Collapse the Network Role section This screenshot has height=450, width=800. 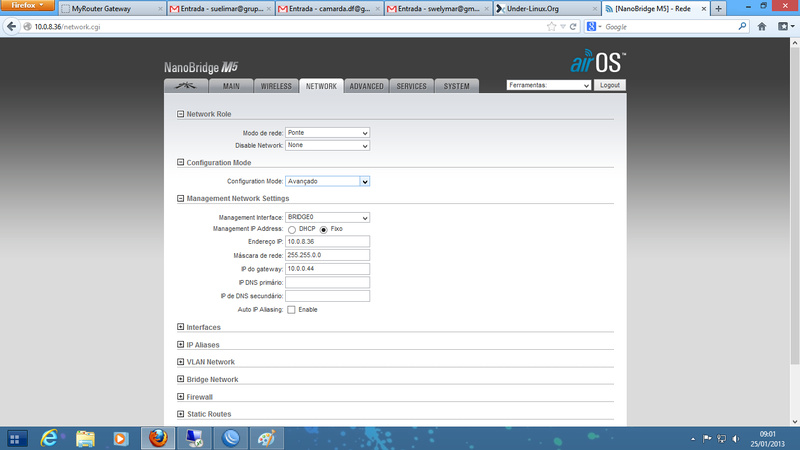pos(180,114)
